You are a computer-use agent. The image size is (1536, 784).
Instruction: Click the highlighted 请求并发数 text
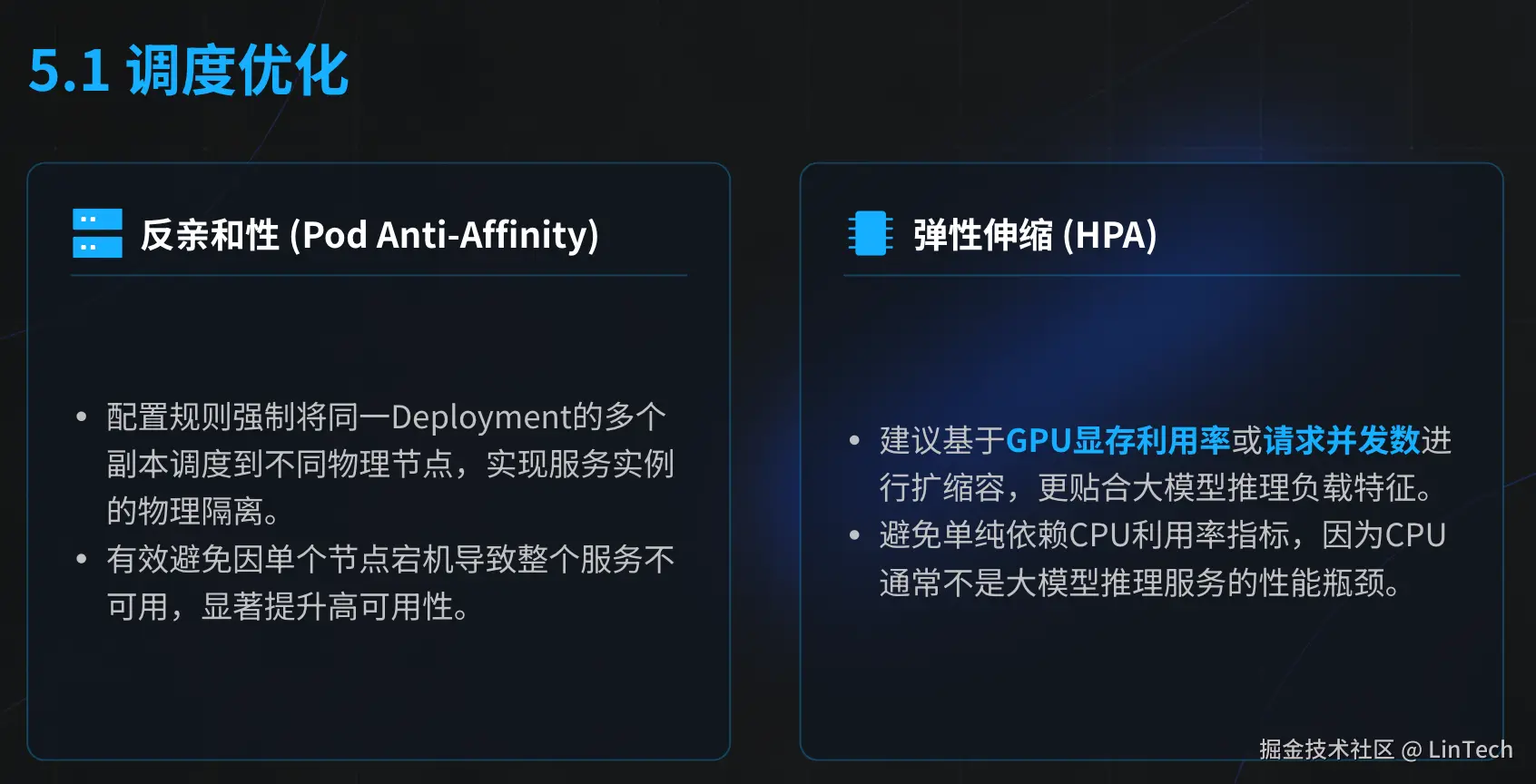point(1341,440)
